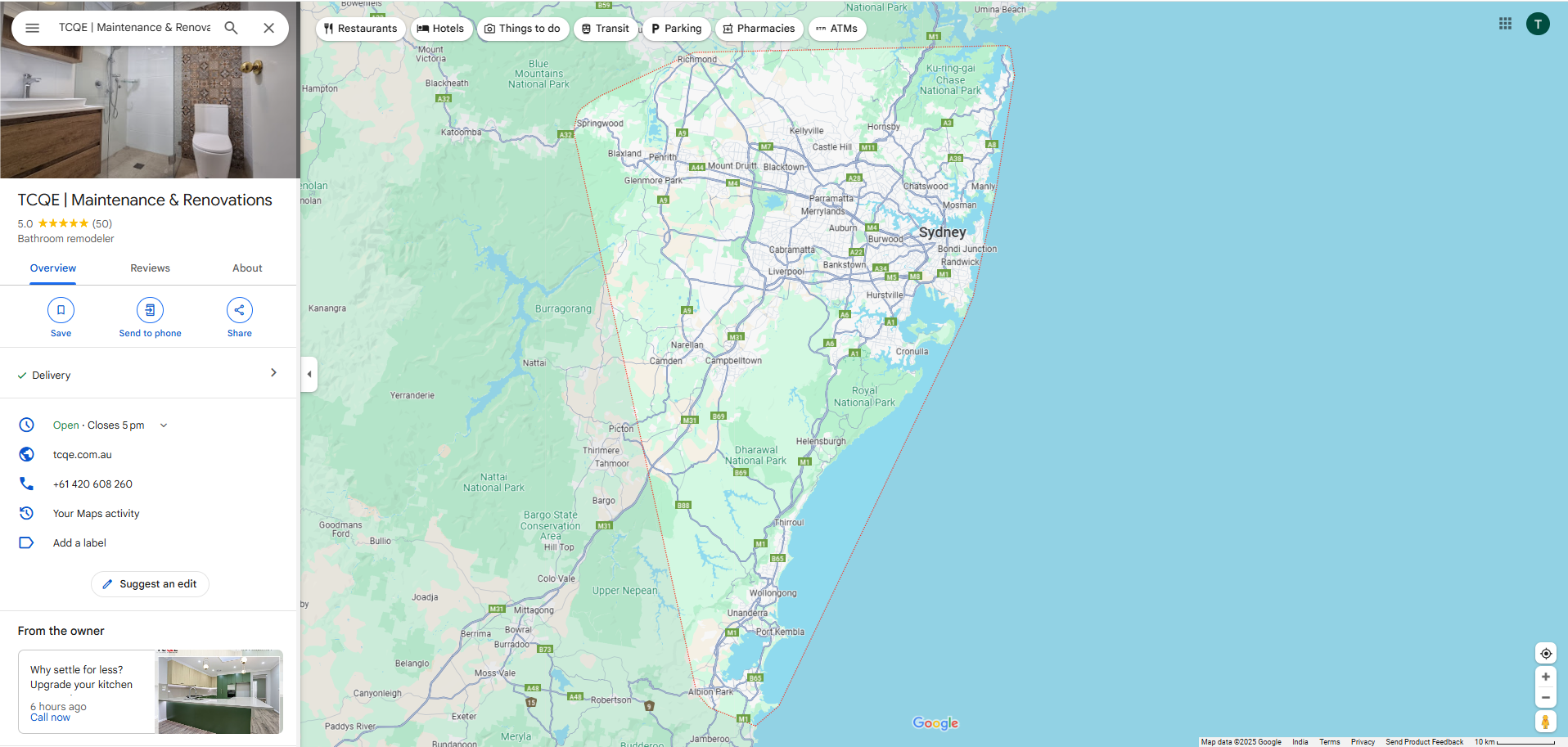Image resolution: width=1568 pixels, height=747 pixels.
Task: Click the Privacy link in map footer
Action: (1363, 742)
